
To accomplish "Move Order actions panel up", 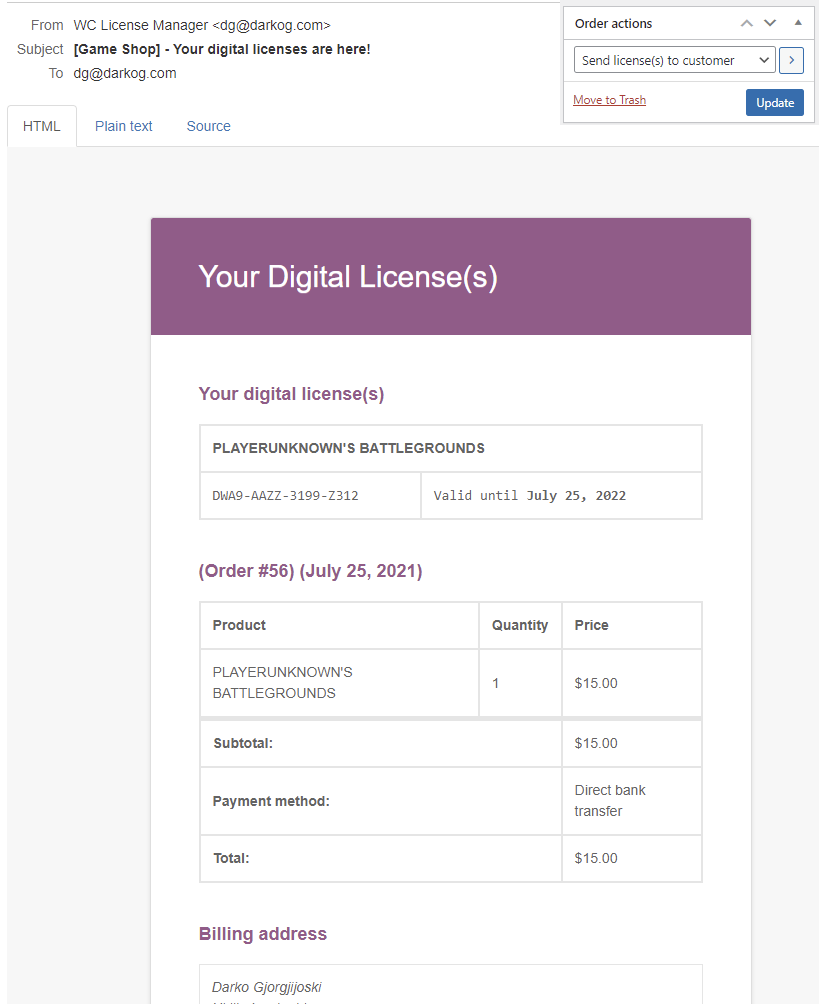I will click(x=746, y=23).
